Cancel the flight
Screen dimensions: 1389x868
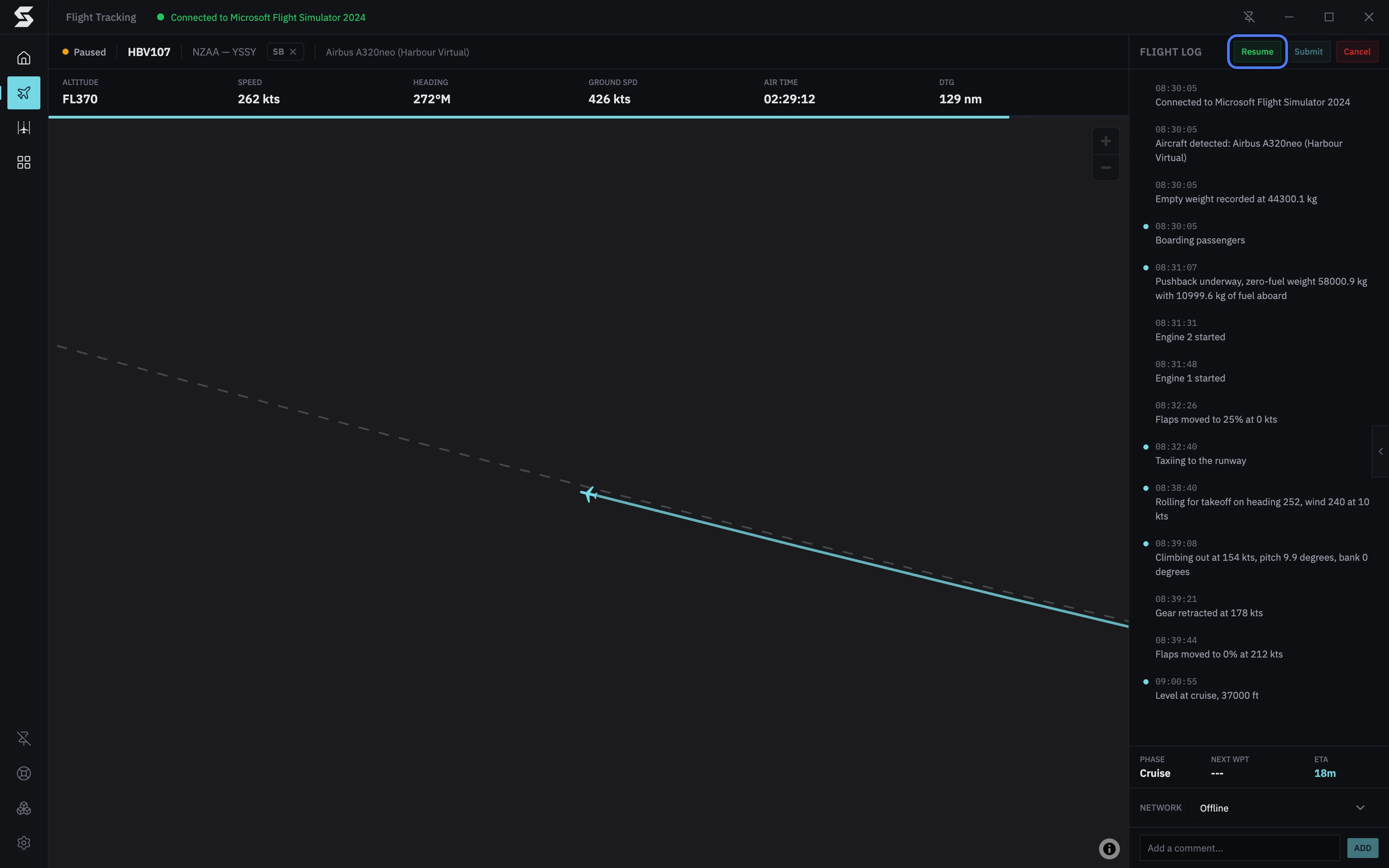tap(1357, 52)
